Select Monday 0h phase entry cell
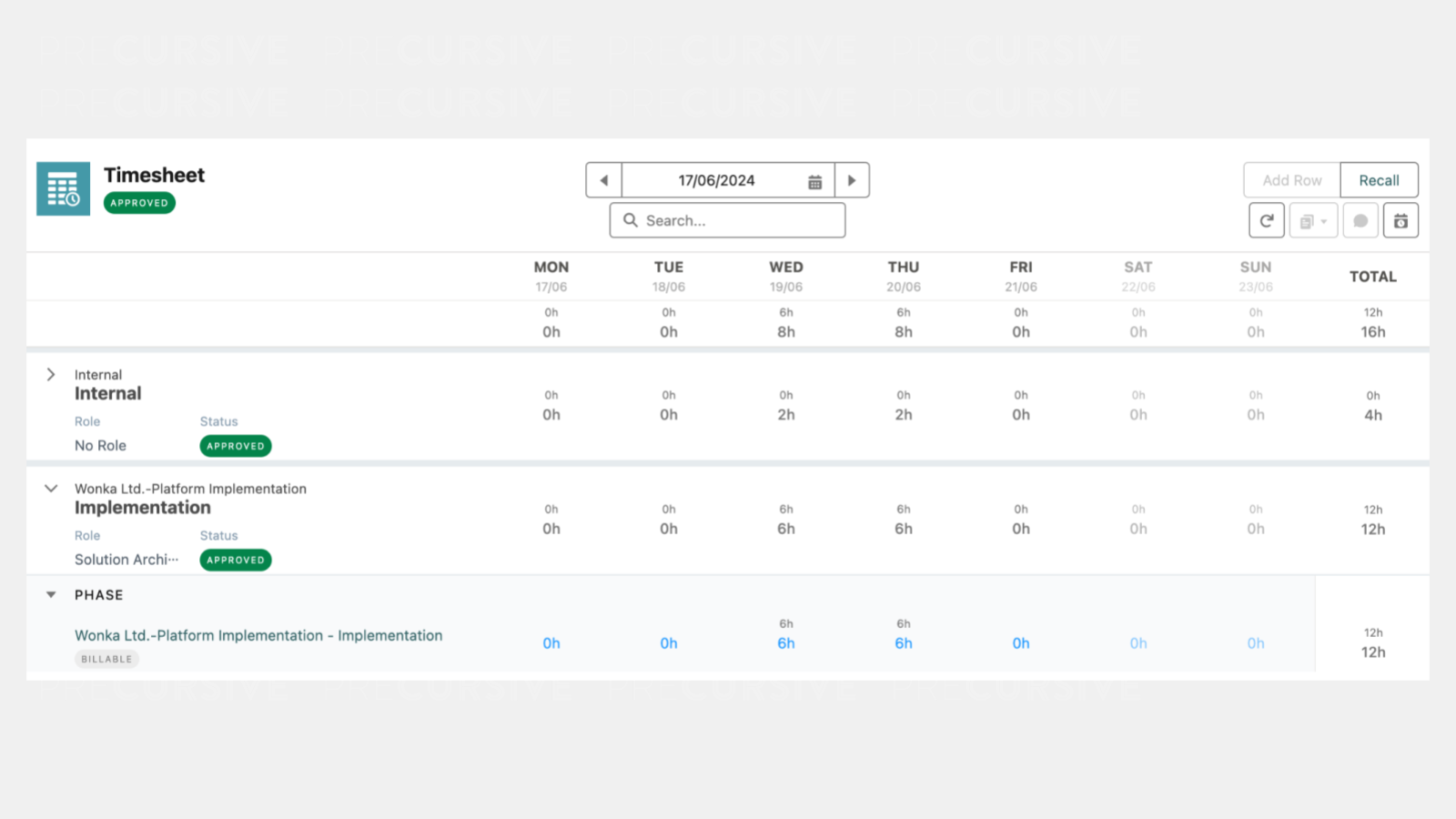This screenshot has width=1456, height=819. click(551, 643)
